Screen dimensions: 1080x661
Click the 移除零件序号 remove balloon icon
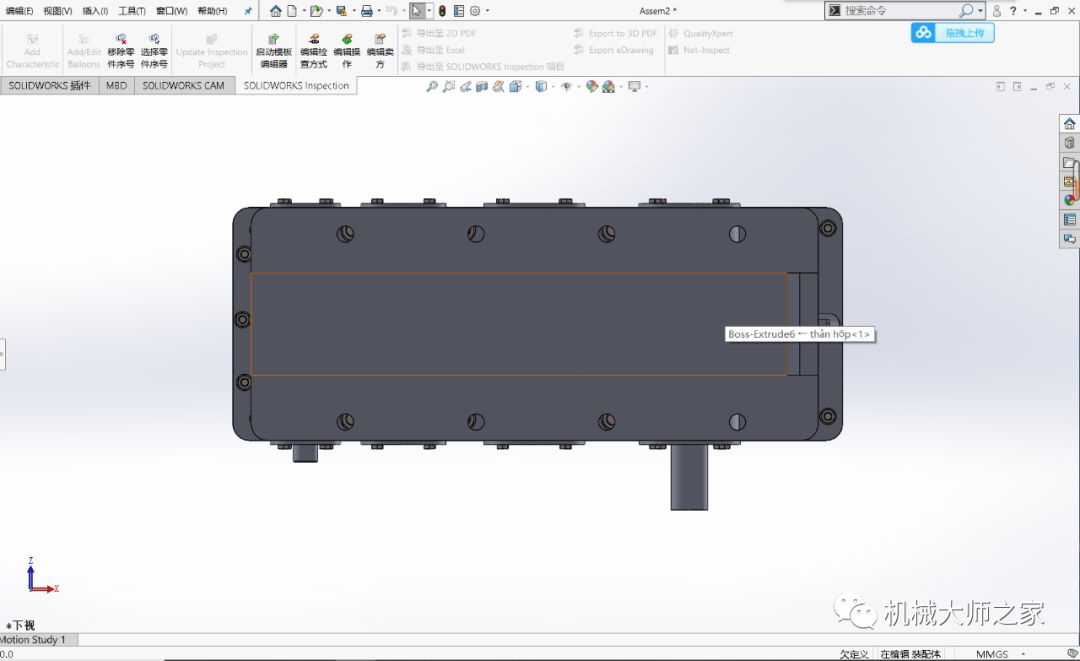[120, 40]
